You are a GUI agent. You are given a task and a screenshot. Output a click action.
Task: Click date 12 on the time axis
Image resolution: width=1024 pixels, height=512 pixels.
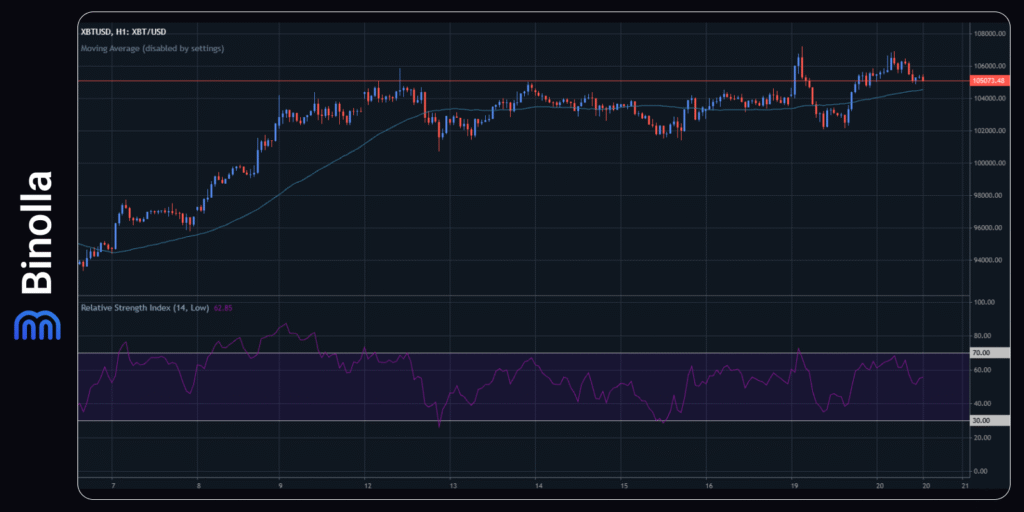tap(368, 485)
